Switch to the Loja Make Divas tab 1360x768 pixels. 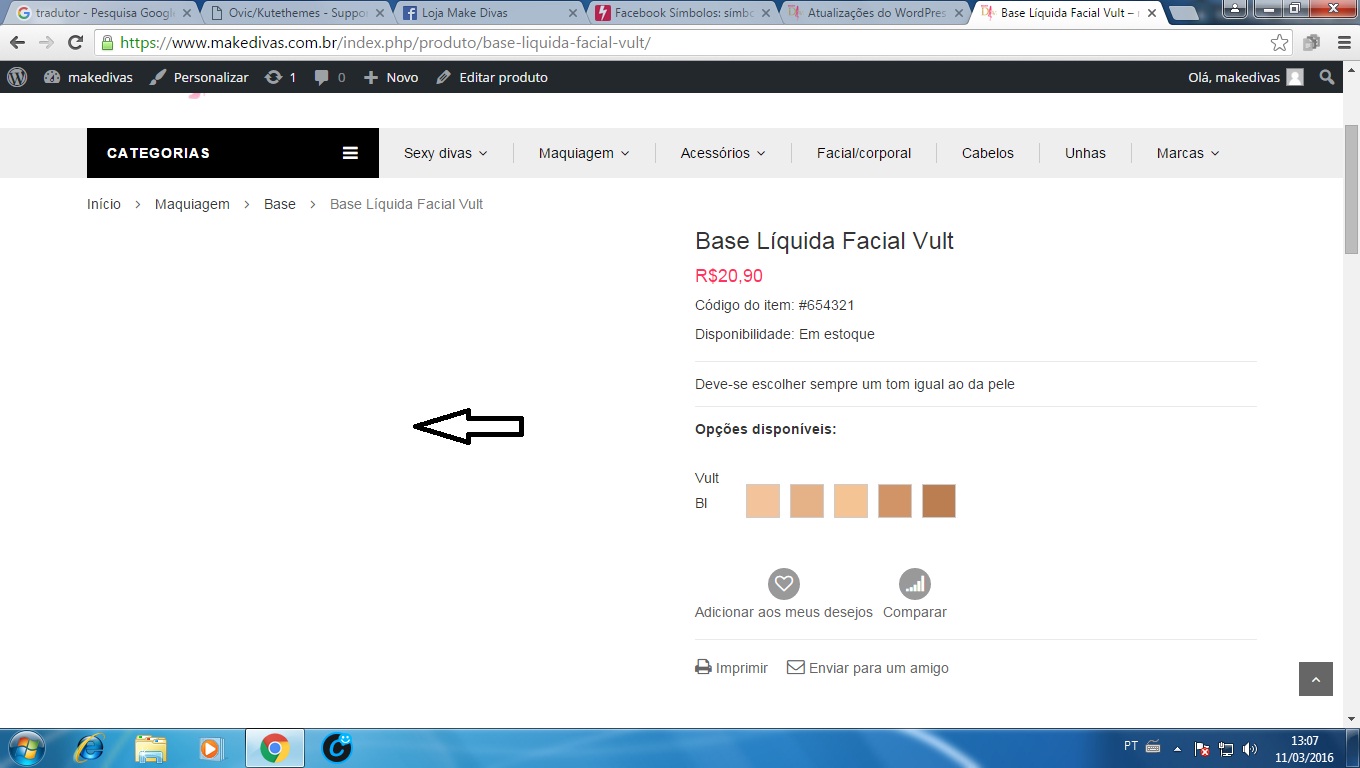click(490, 13)
